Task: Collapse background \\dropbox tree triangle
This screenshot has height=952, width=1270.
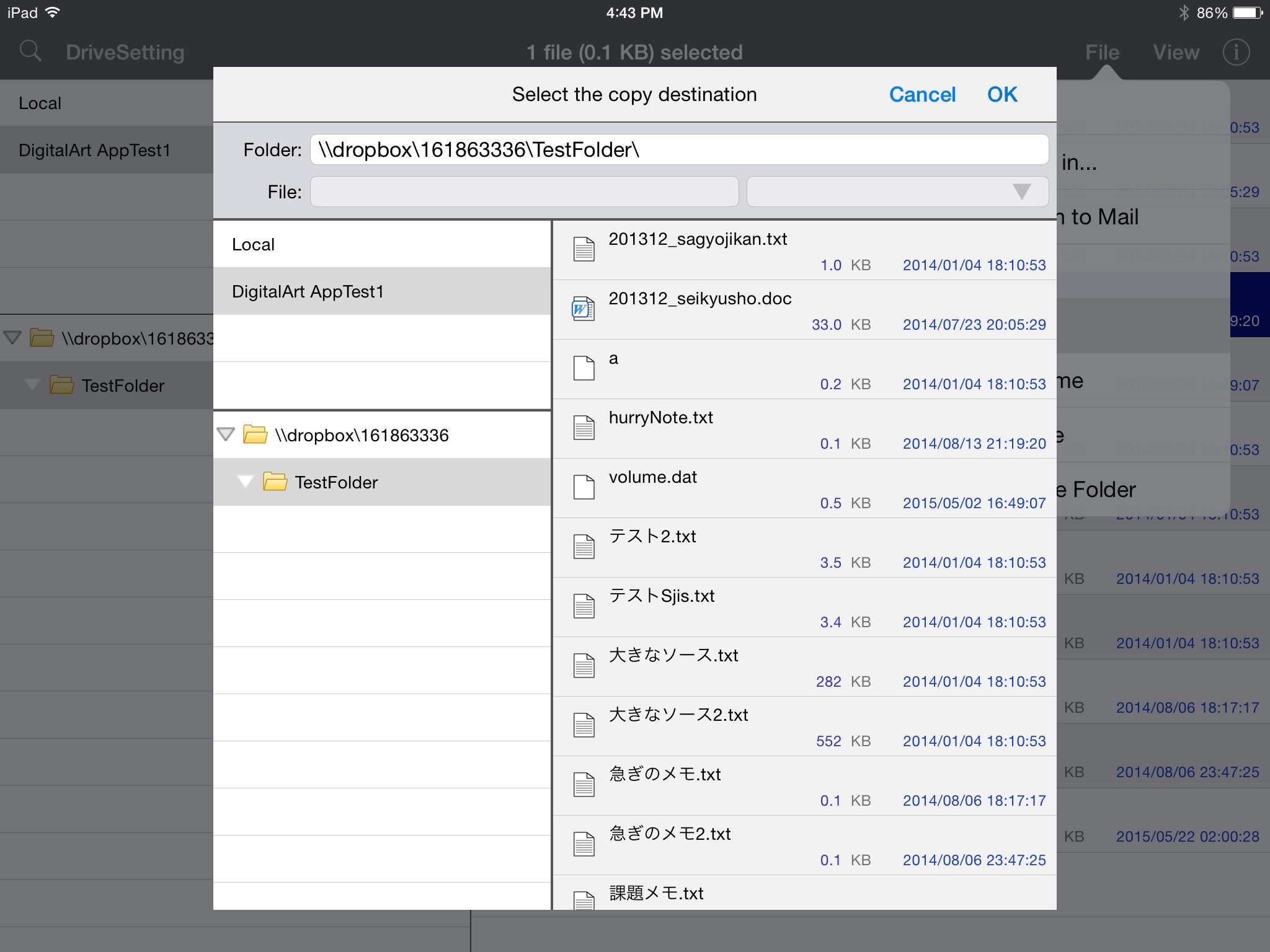Action: click(x=12, y=338)
